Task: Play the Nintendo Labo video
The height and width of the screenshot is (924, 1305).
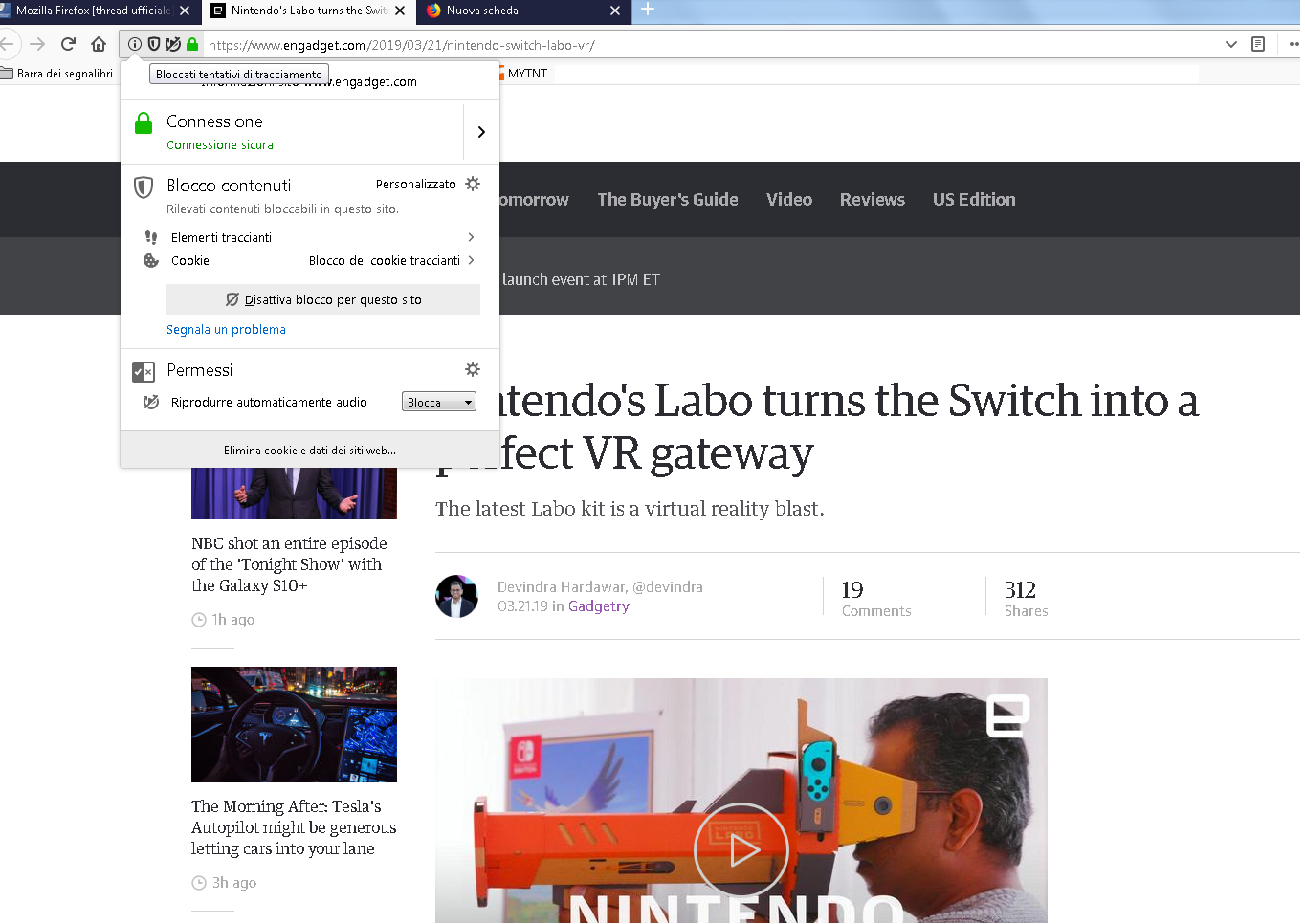Action: [741, 849]
